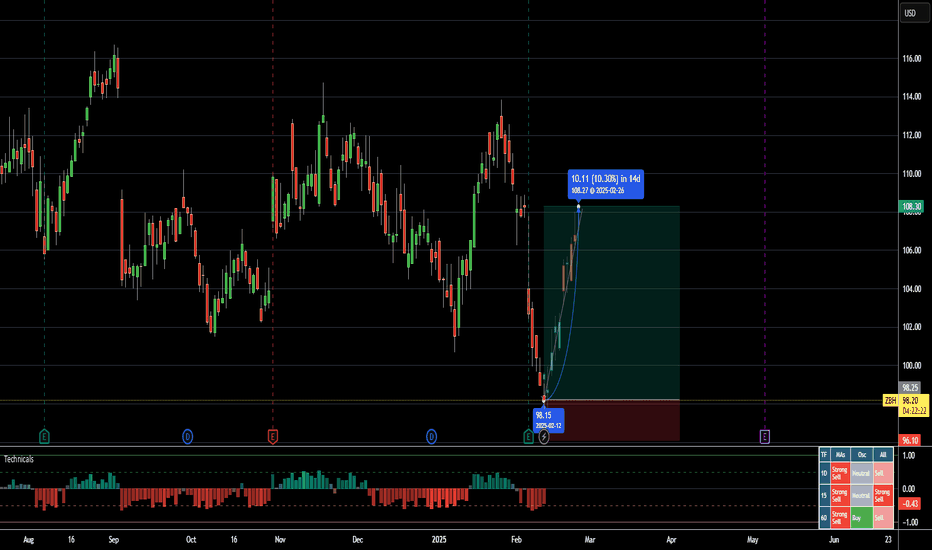932x550 pixels.
Task: Click the Sep label on the time axis
Action: pyautogui.click(x=114, y=540)
